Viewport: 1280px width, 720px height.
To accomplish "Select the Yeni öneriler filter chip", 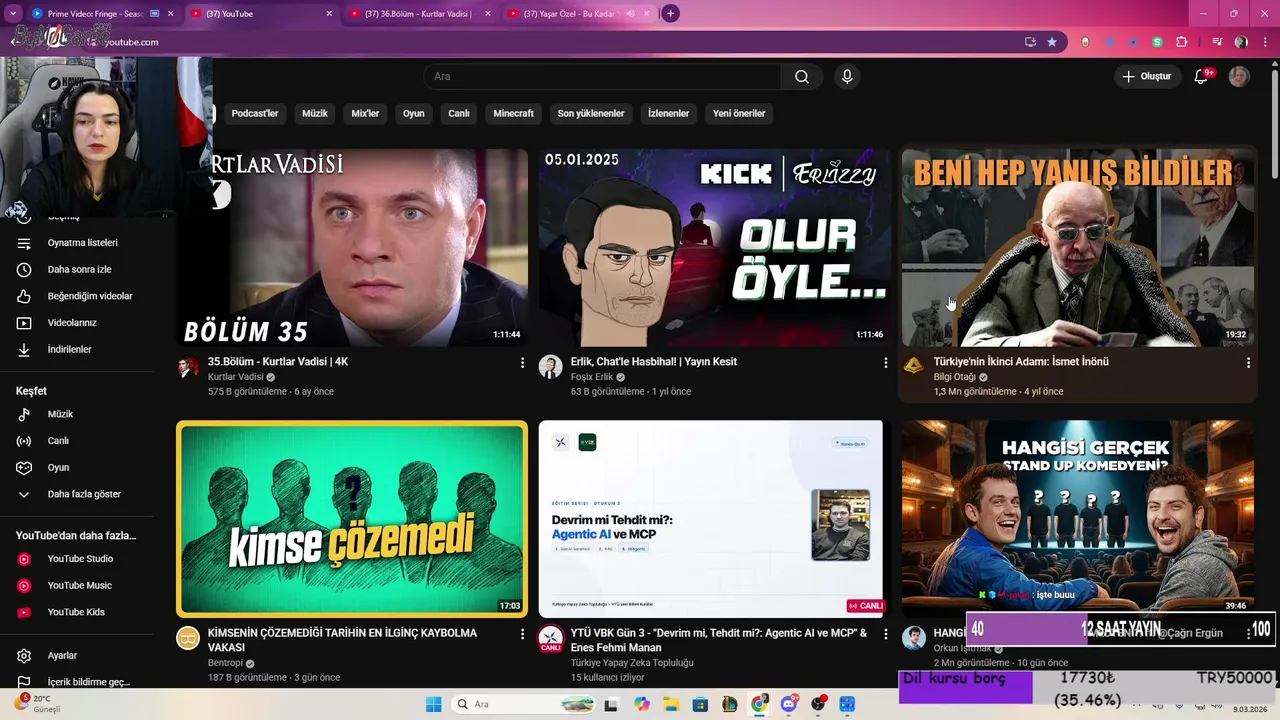I will coord(739,114).
